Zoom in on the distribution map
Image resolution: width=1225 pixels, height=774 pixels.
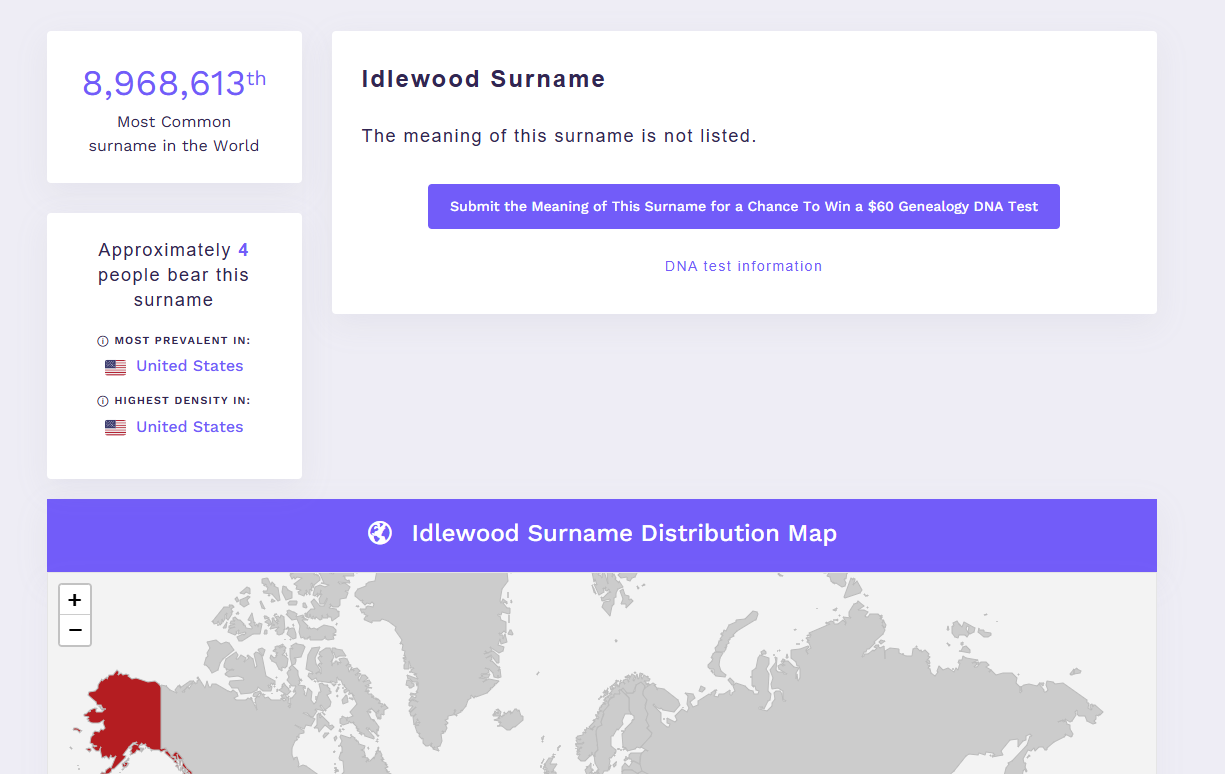click(x=75, y=600)
